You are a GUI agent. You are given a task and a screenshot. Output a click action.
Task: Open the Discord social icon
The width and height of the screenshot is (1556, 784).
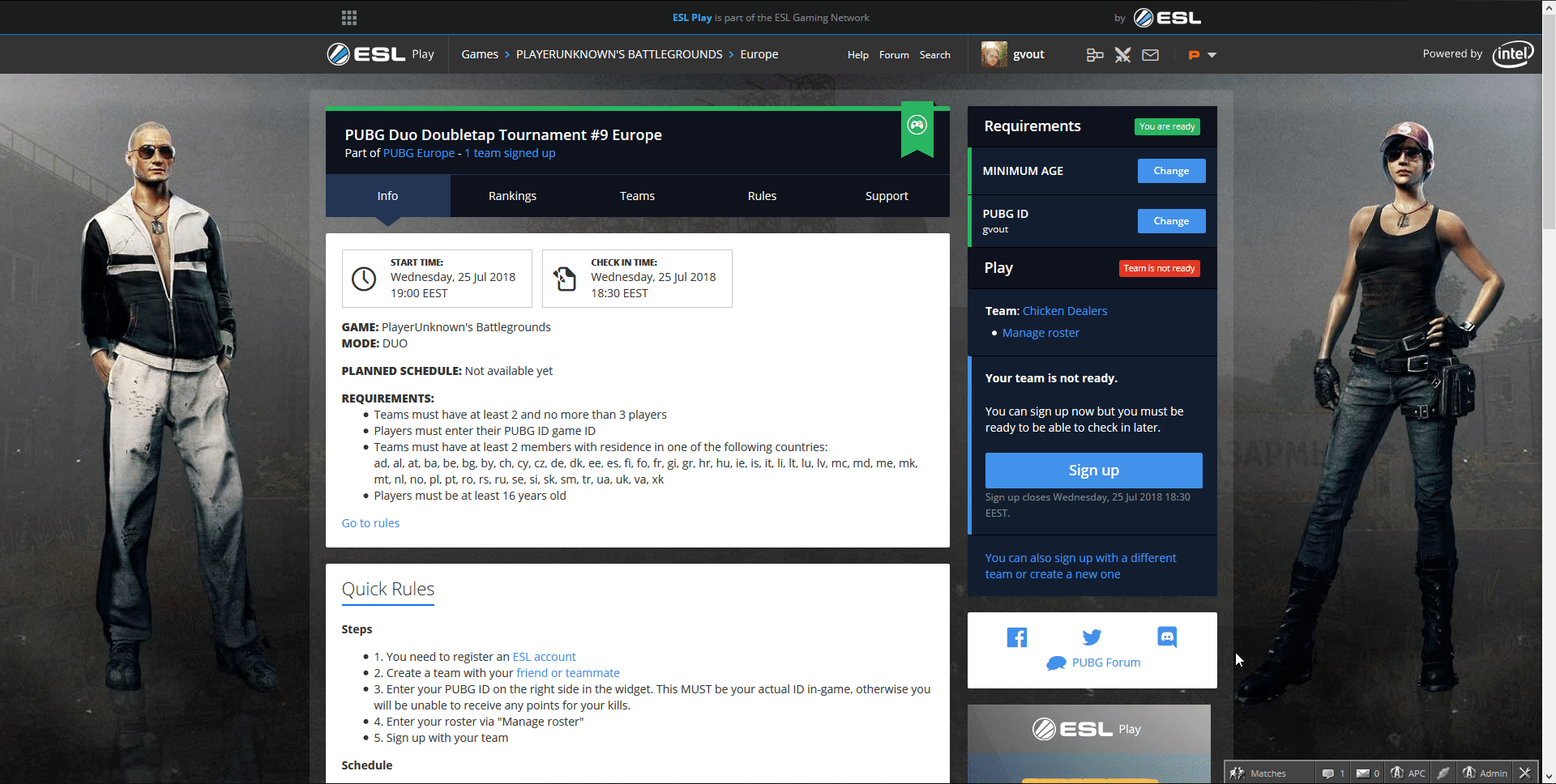click(x=1167, y=637)
